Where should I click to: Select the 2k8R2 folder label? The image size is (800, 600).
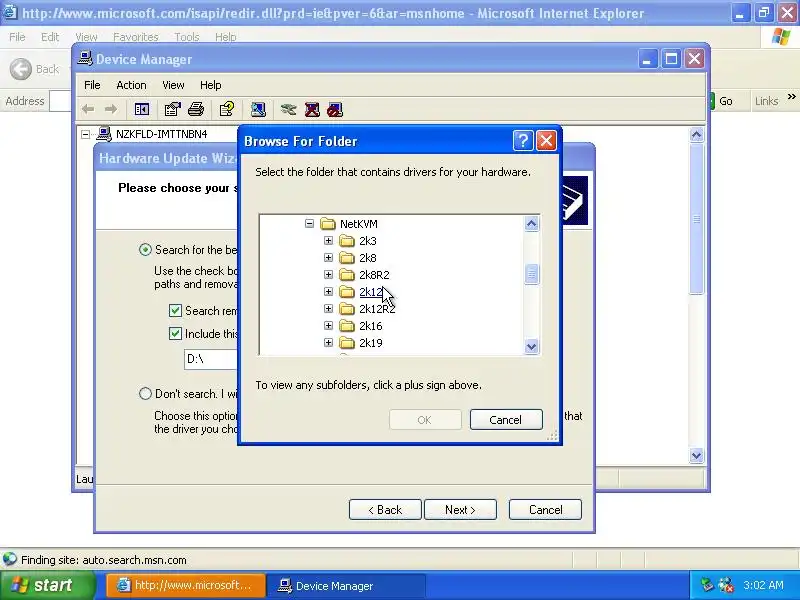point(374,275)
